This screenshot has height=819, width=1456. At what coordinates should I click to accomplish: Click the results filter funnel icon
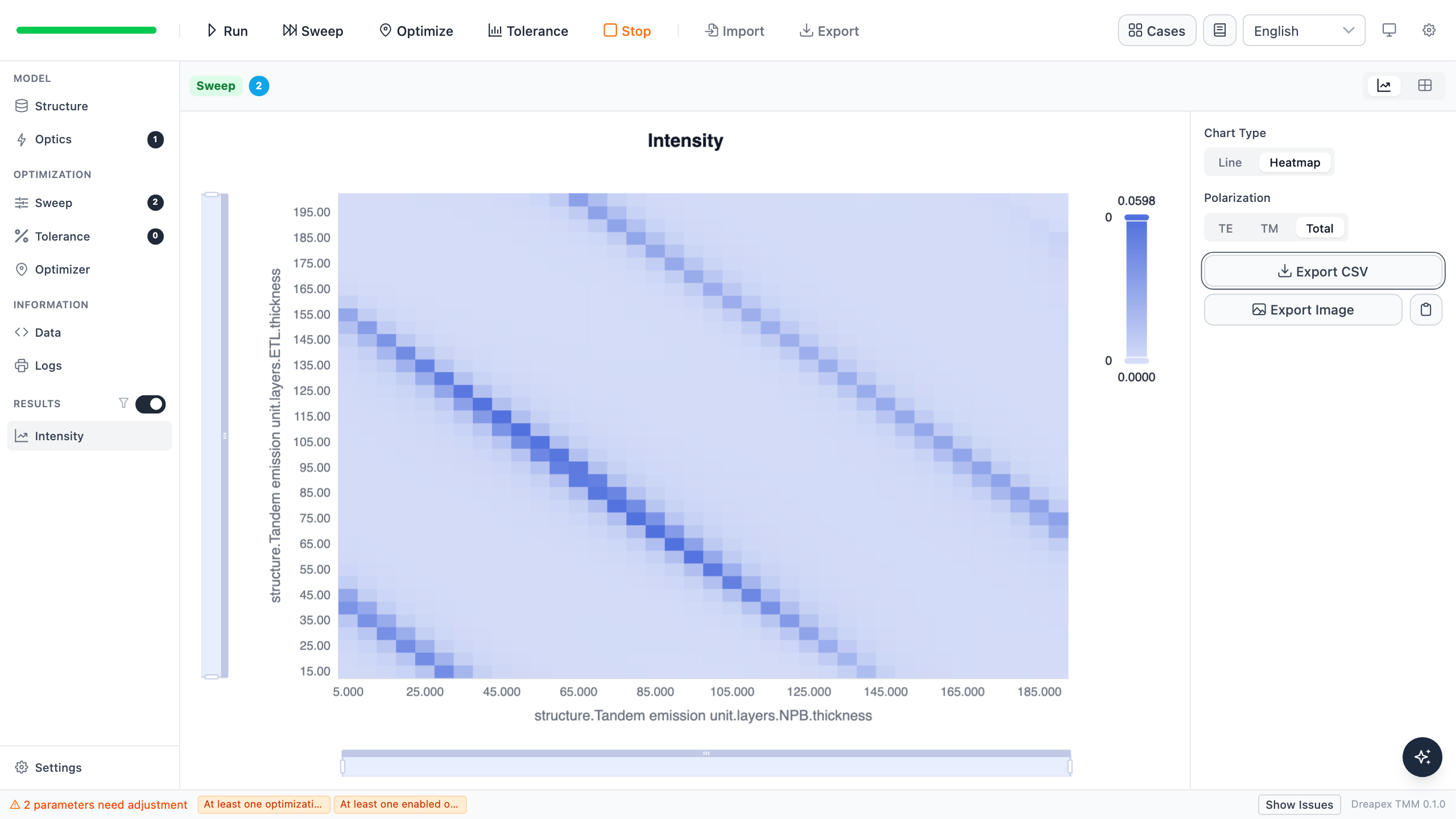123,403
